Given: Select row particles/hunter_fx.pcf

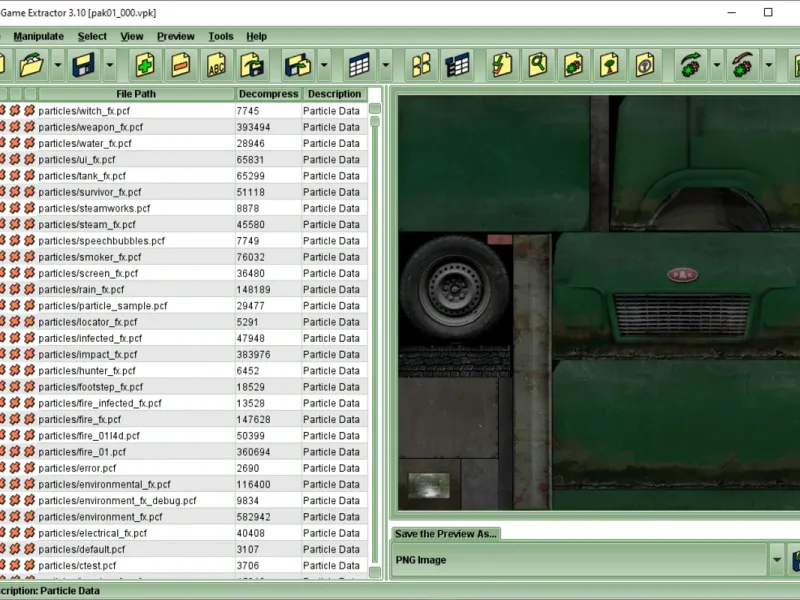Looking at the screenshot, I should coord(183,370).
